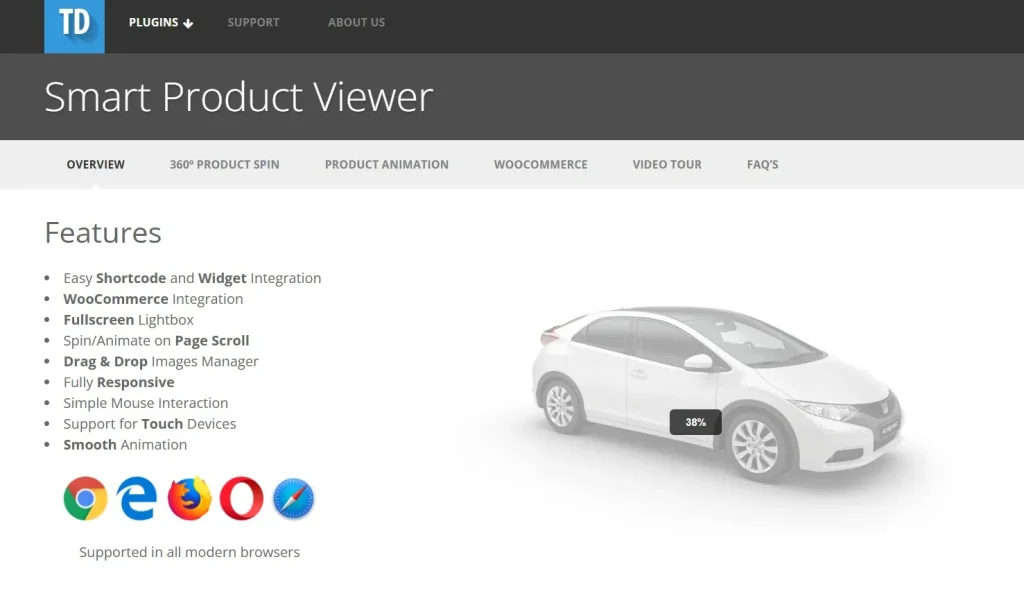Click 'Fully Responsive' list item
The width and height of the screenshot is (1024, 589).
point(119,382)
